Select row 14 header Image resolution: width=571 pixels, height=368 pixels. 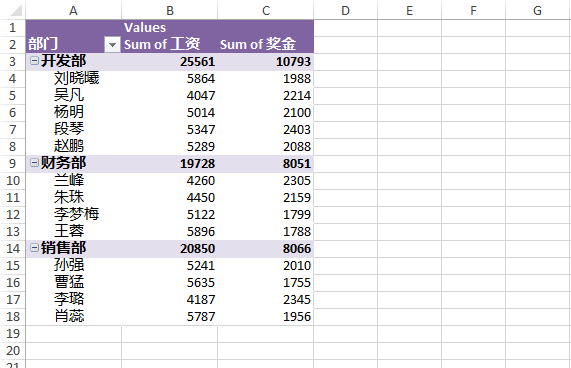click(13, 249)
